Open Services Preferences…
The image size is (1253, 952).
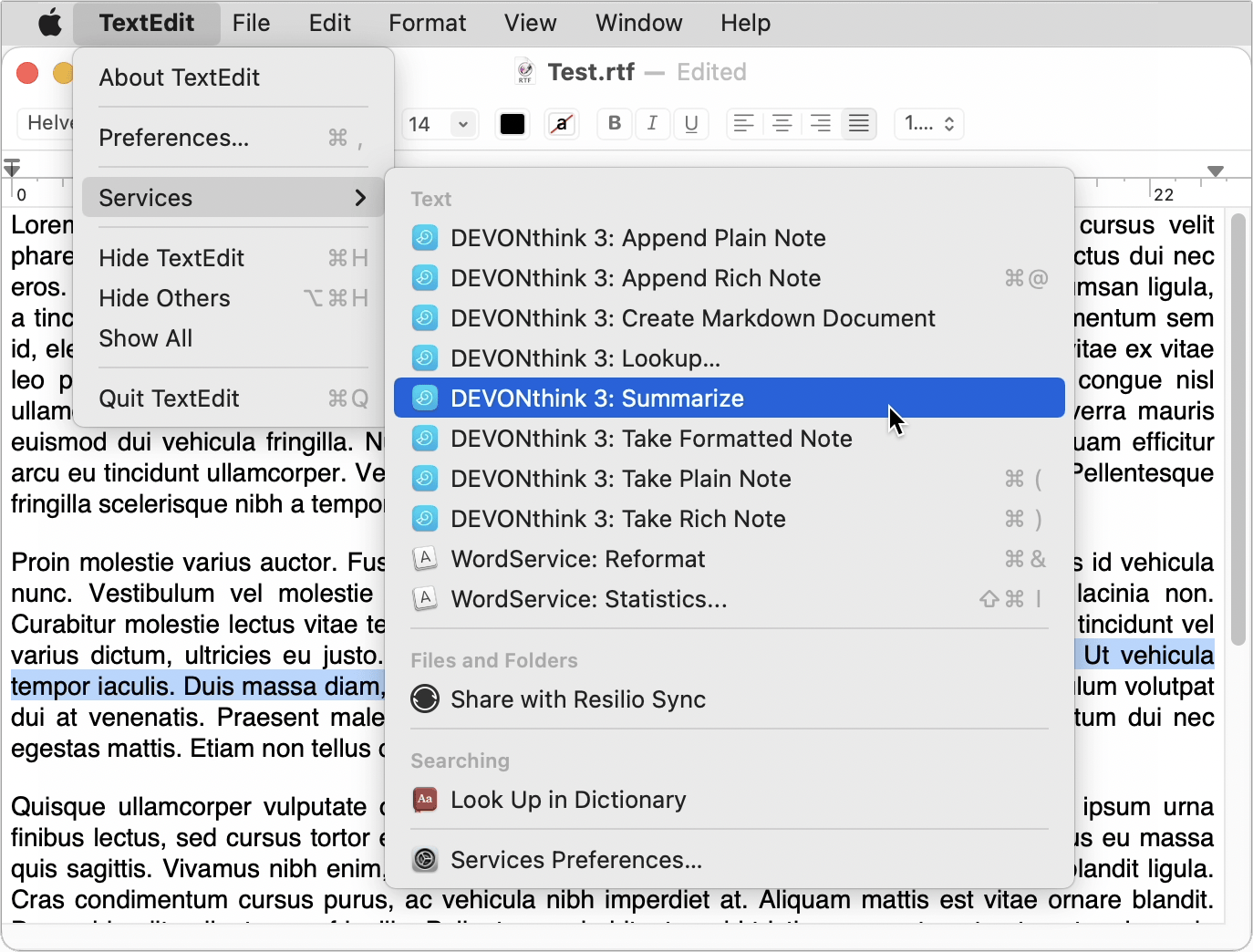click(x=730, y=860)
